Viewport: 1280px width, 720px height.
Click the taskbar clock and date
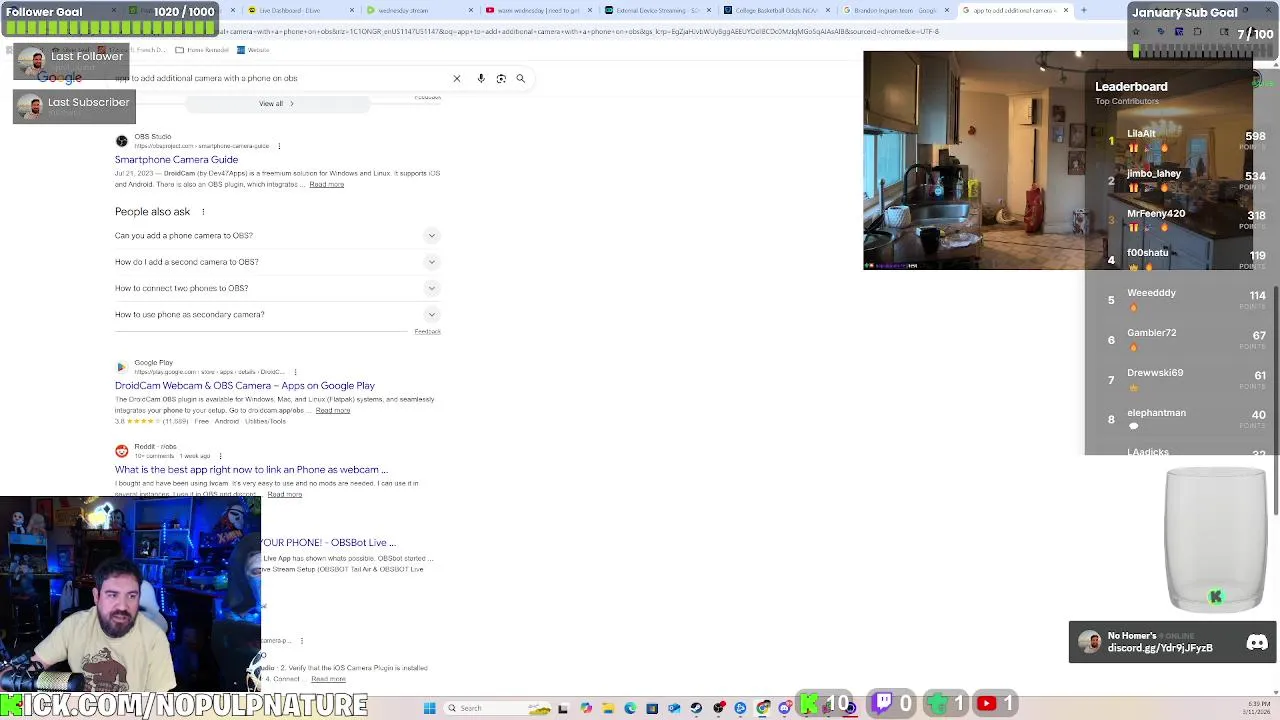click(1256, 708)
